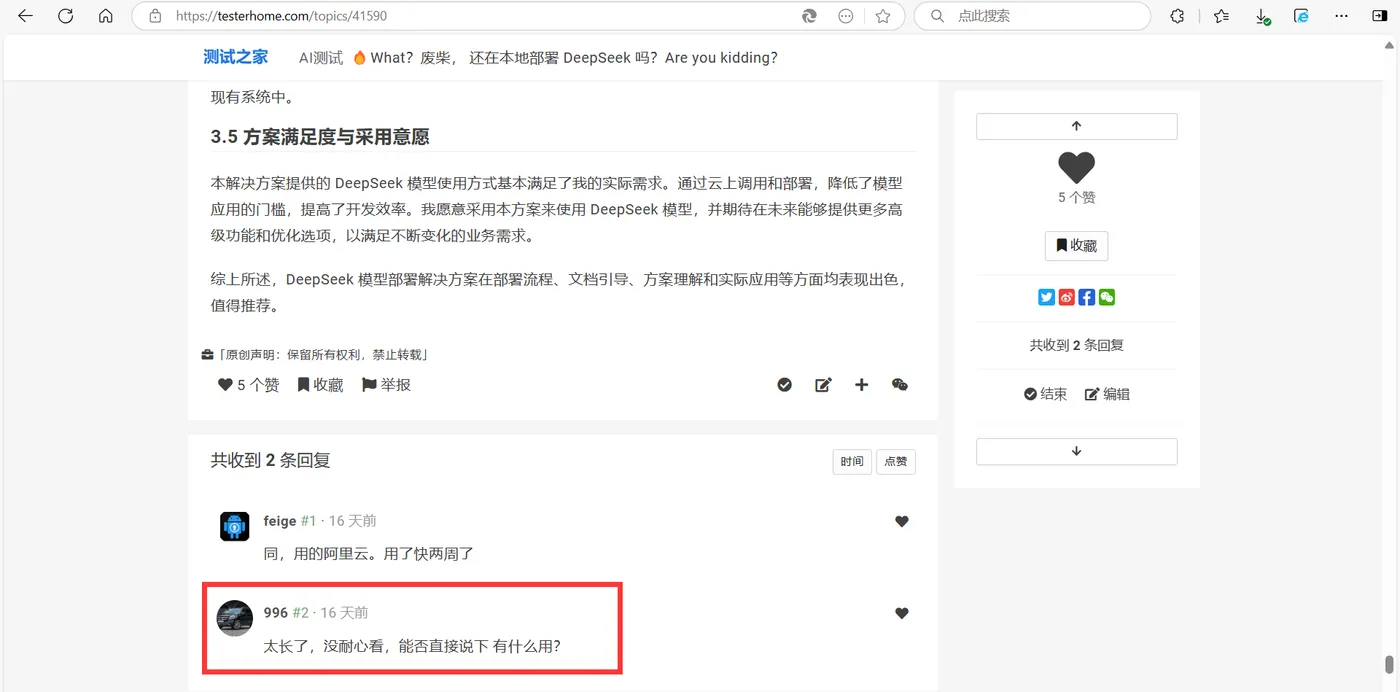Viewport: 1400px width, 692px height.
Task: Open the 996 username link
Action: [276, 613]
